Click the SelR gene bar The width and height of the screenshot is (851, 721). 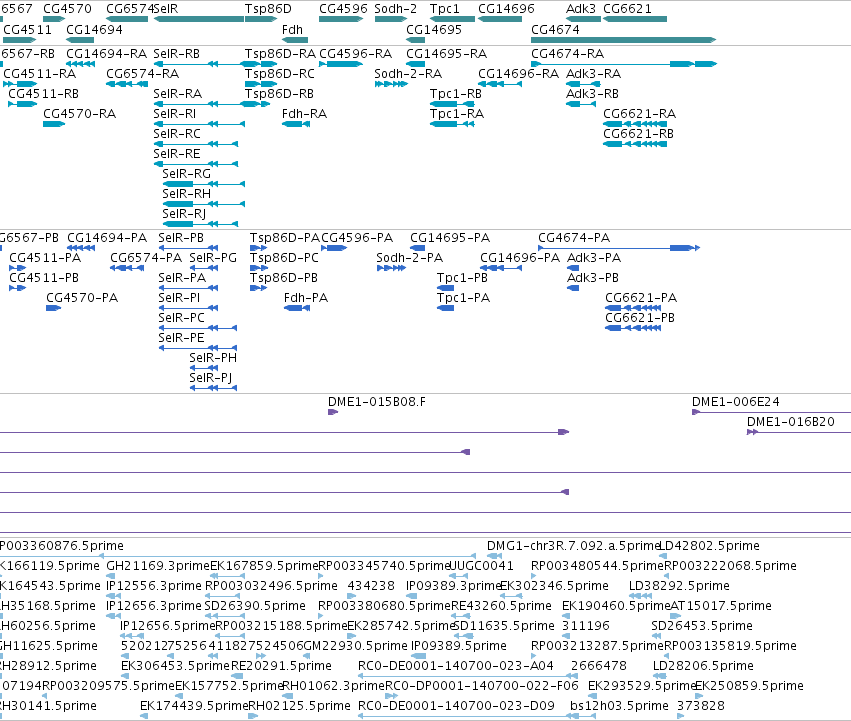(199, 19)
